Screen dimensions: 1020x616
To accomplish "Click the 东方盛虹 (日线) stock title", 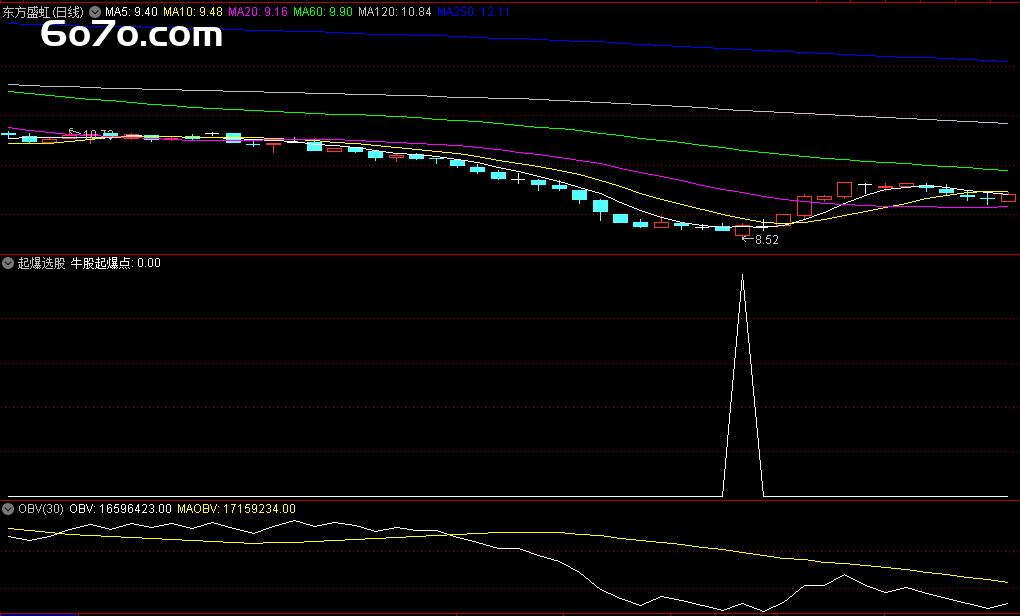I will click(x=44, y=11).
